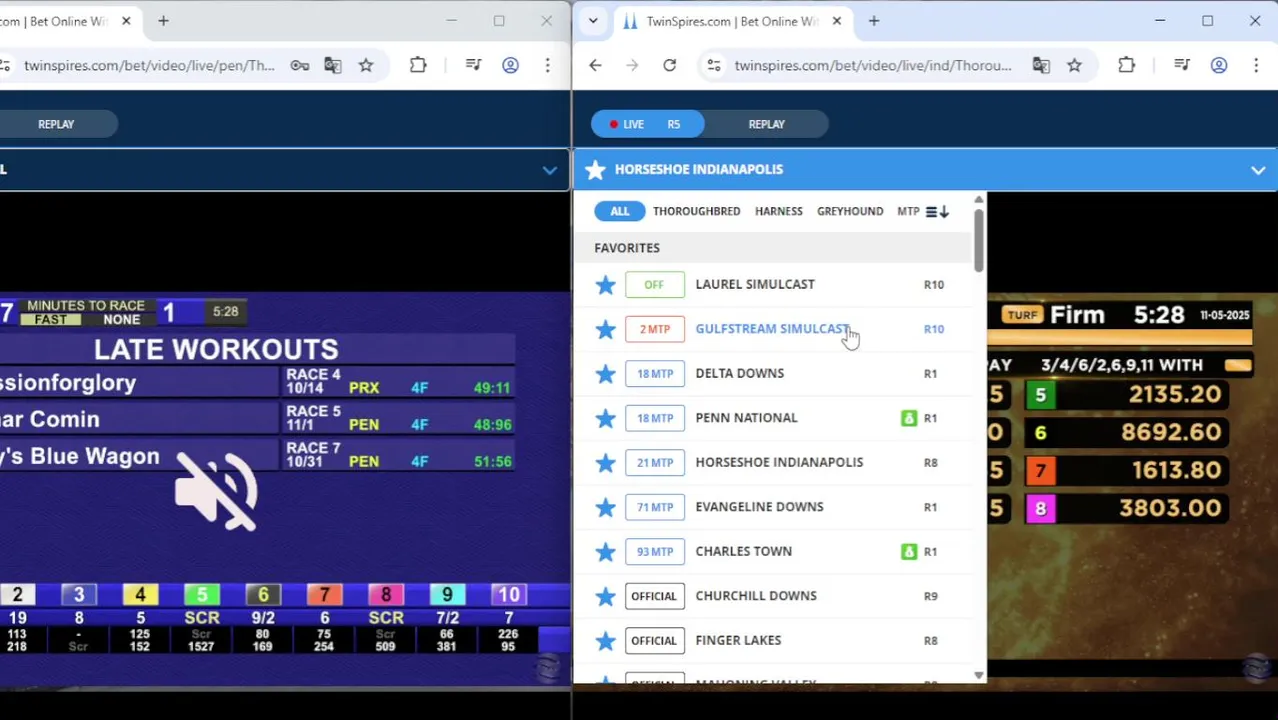Filter tracks by Thoroughbred

click(697, 211)
